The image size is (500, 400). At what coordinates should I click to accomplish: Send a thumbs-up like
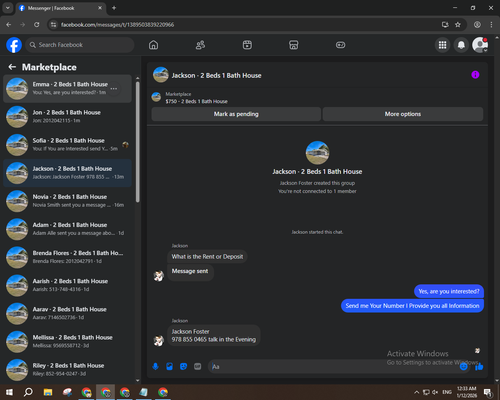coord(479,367)
